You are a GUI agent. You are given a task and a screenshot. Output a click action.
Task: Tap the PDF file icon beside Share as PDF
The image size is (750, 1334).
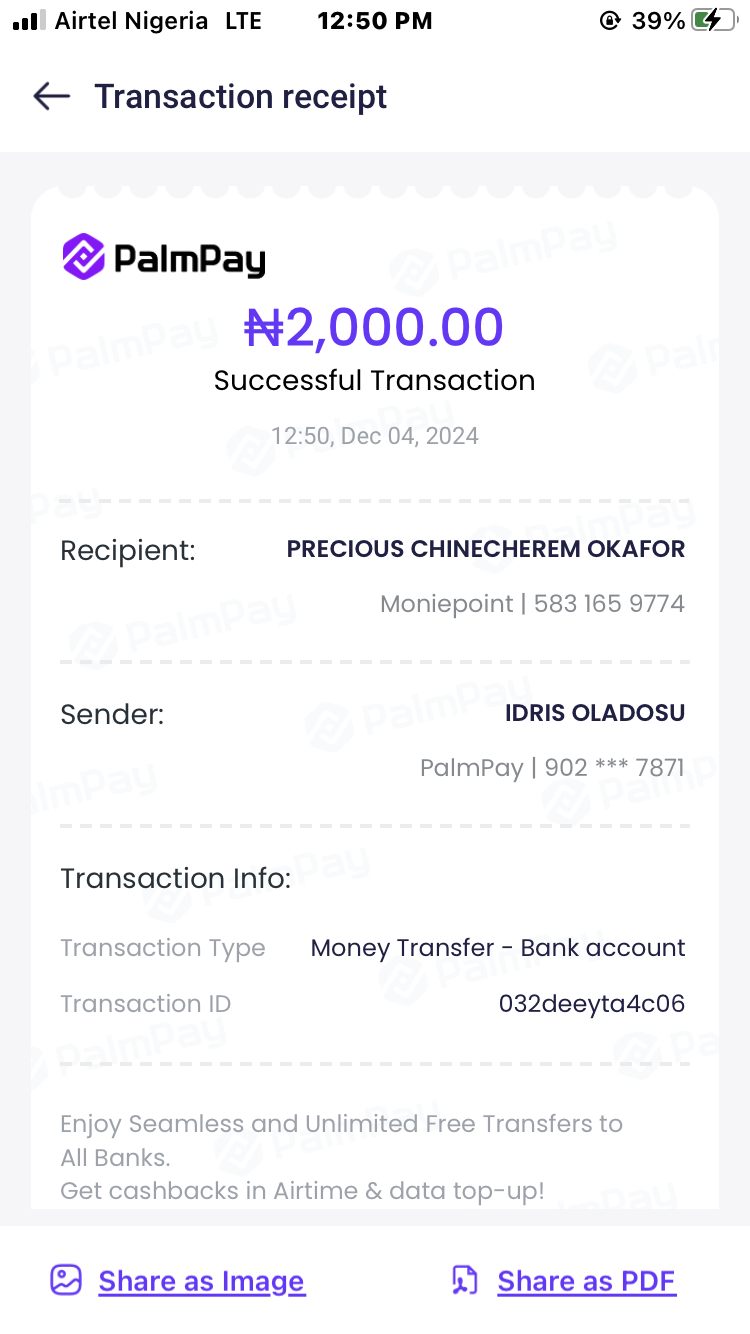[465, 1280]
